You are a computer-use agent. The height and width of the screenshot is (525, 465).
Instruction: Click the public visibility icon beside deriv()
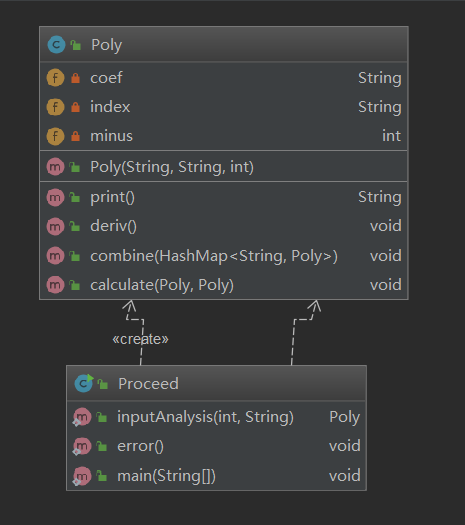[x=75, y=227]
